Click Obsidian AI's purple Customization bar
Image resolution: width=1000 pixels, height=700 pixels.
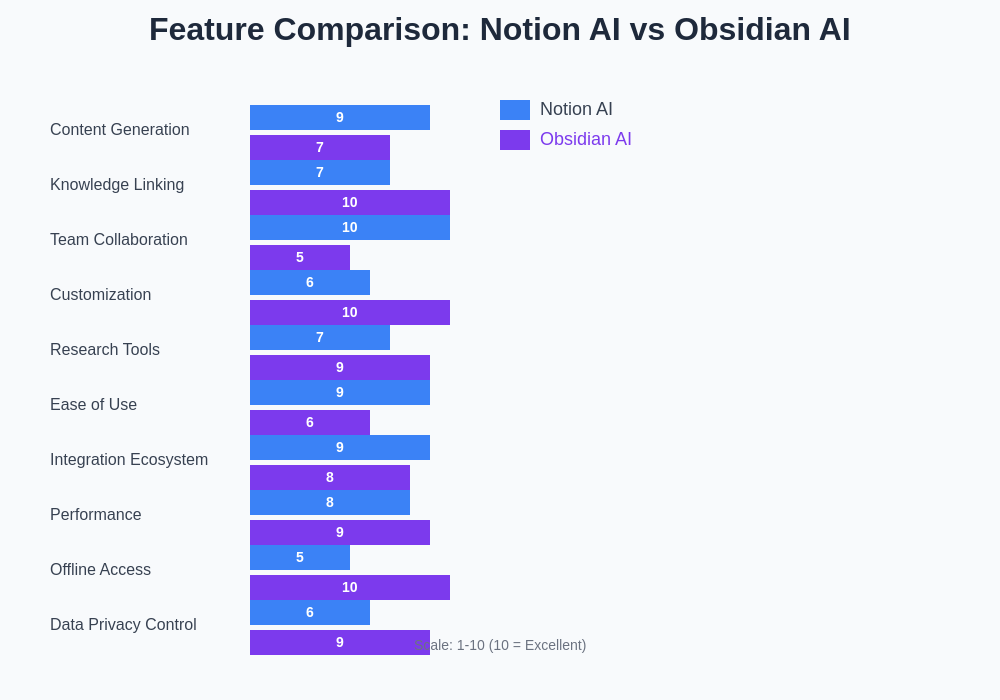(x=350, y=313)
